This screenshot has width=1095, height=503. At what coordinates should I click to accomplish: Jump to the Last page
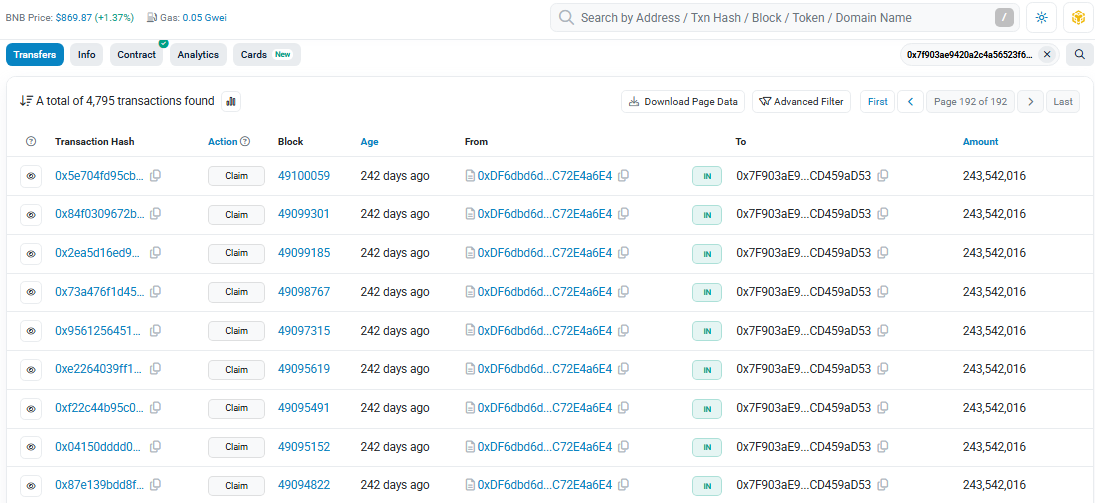(1063, 101)
